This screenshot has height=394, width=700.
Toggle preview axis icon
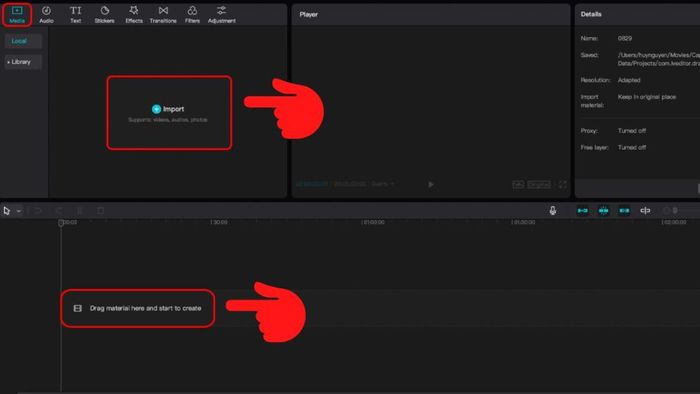(645, 211)
